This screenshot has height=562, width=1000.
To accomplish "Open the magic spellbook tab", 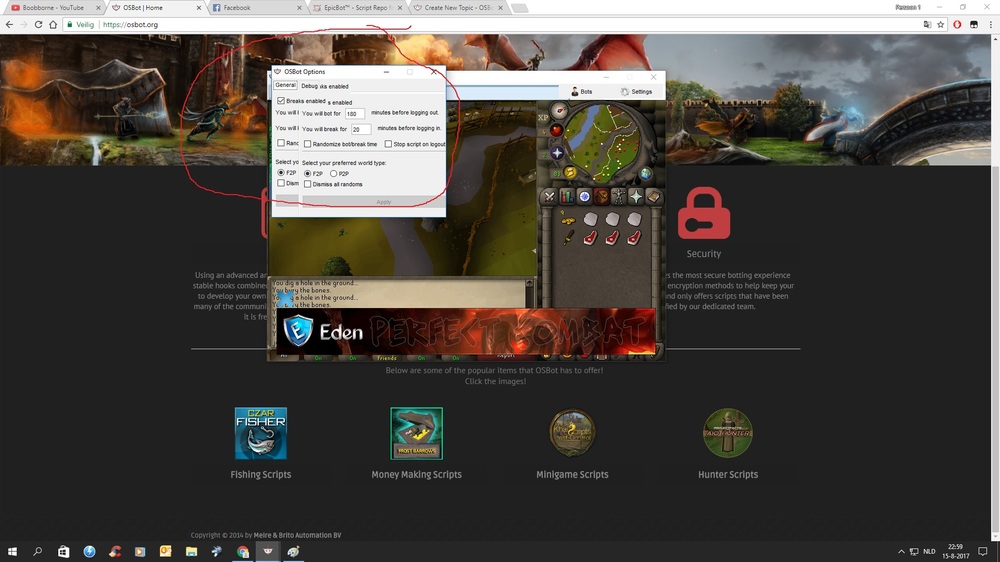I will pyautogui.click(x=653, y=197).
